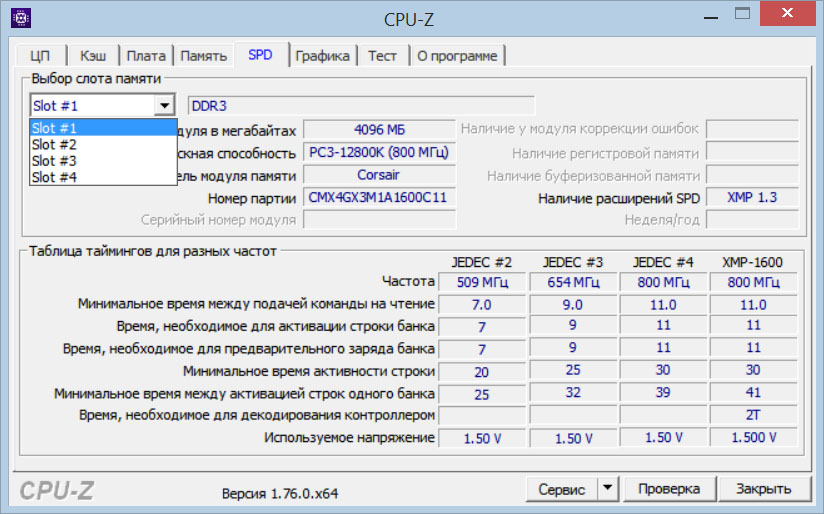Click the Закрыть button
Viewport: 824px width, 514px height.
pyautogui.click(x=764, y=489)
